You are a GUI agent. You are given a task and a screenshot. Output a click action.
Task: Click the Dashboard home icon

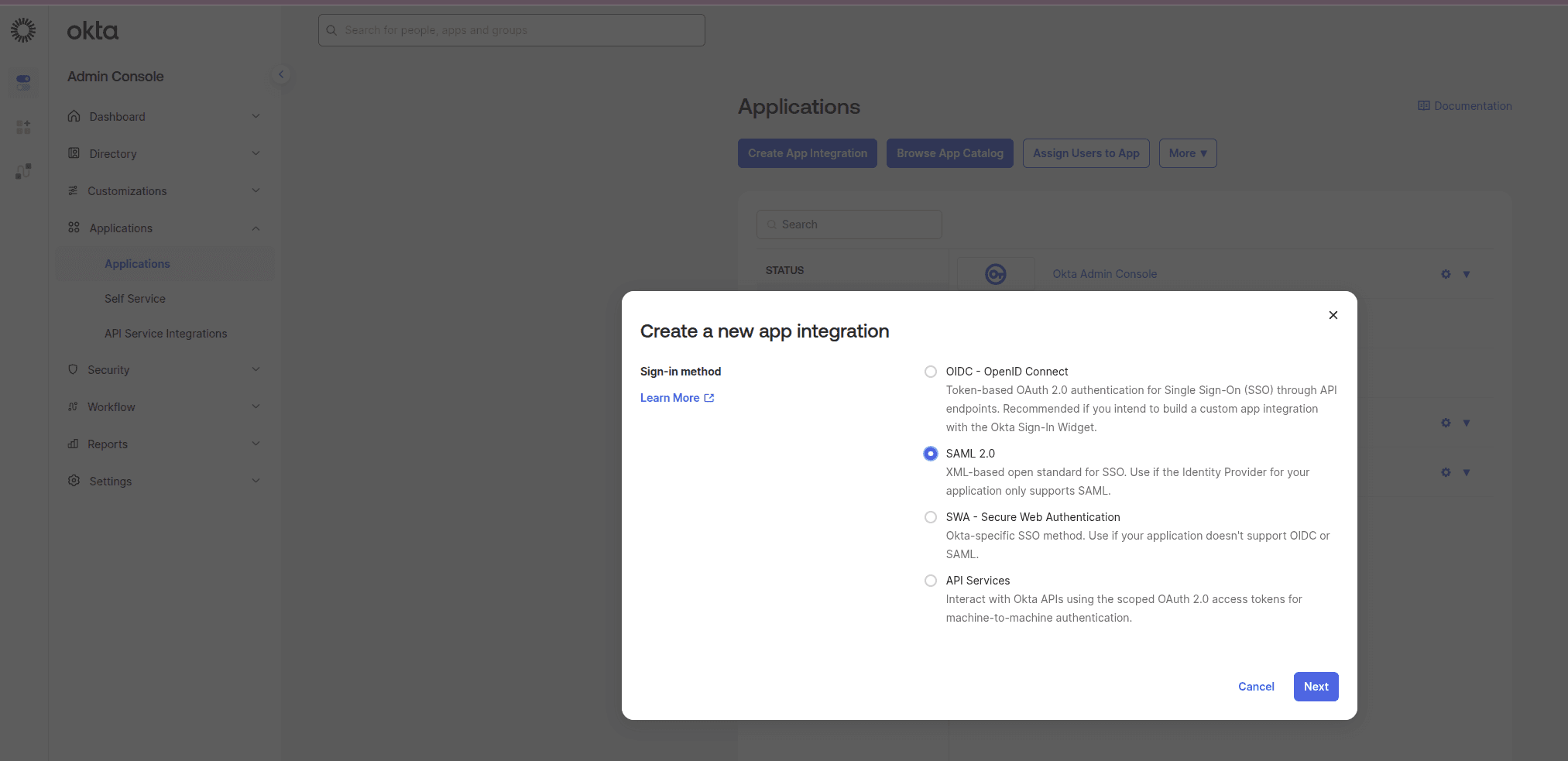(74, 116)
